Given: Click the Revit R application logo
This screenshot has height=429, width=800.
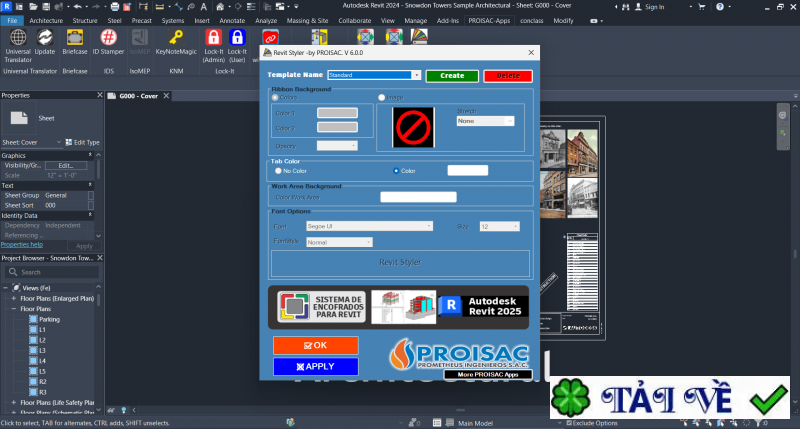Looking at the screenshot, I should pyautogui.click(x=7, y=7).
